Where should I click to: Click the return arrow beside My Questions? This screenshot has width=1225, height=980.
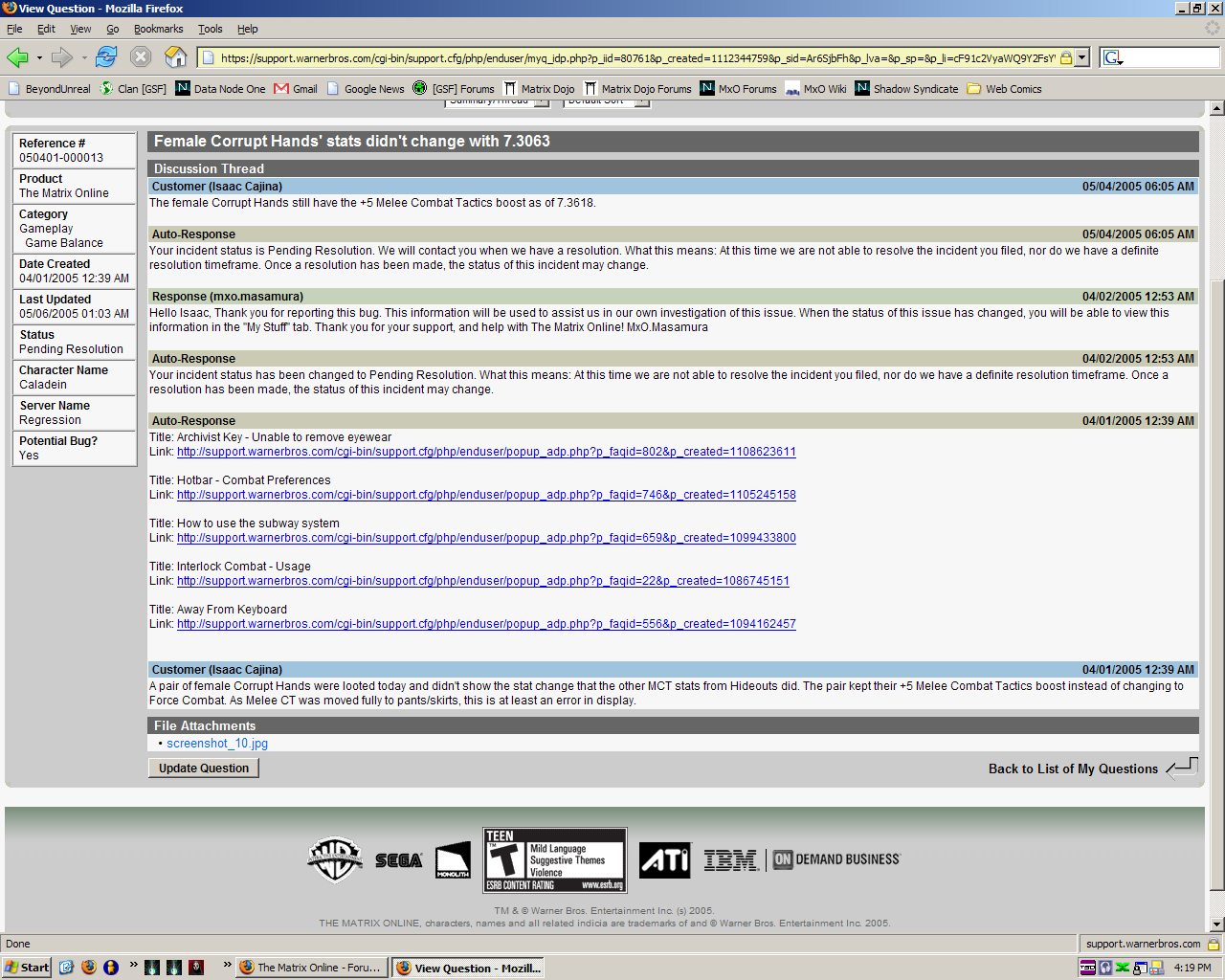tap(1182, 768)
